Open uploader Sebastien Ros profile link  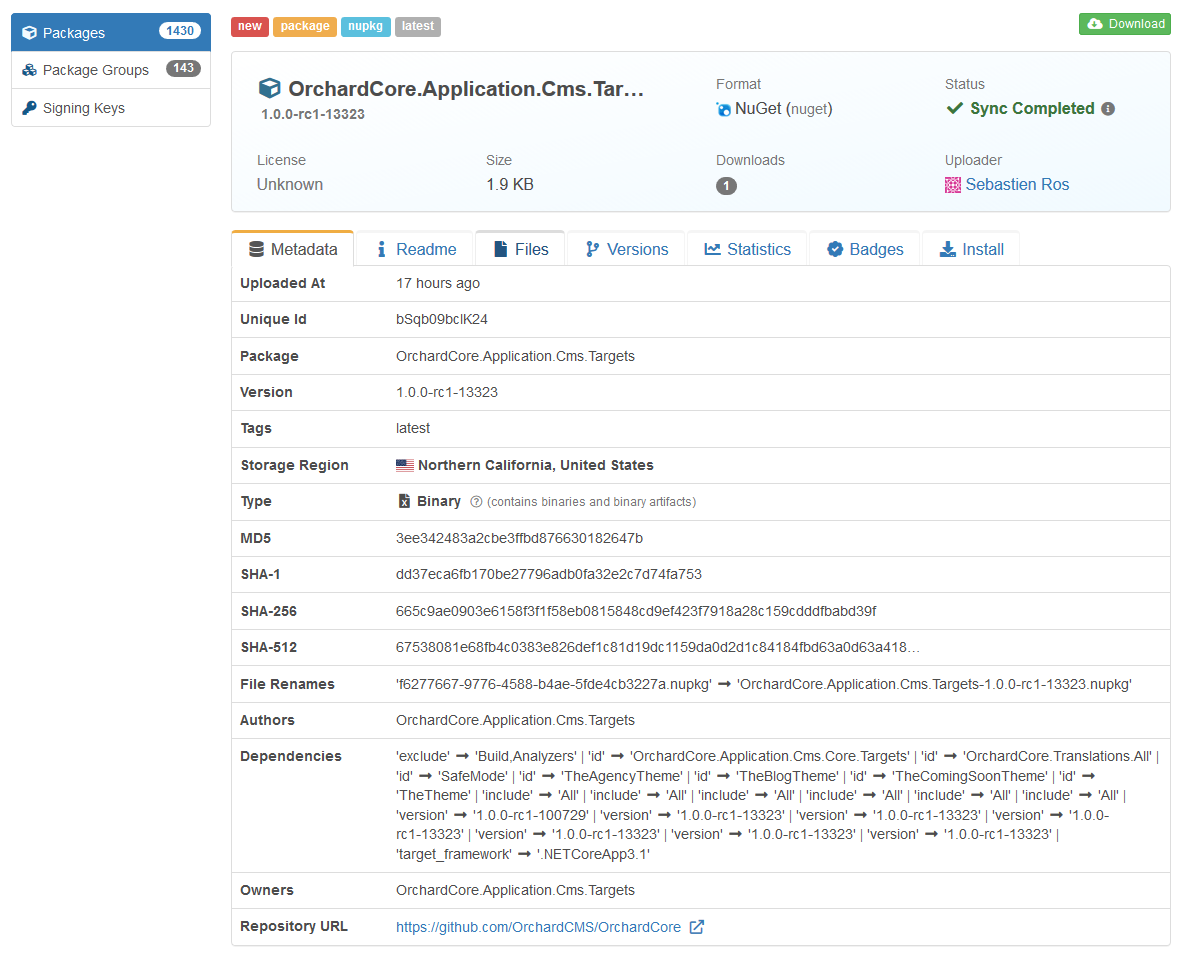1017,185
